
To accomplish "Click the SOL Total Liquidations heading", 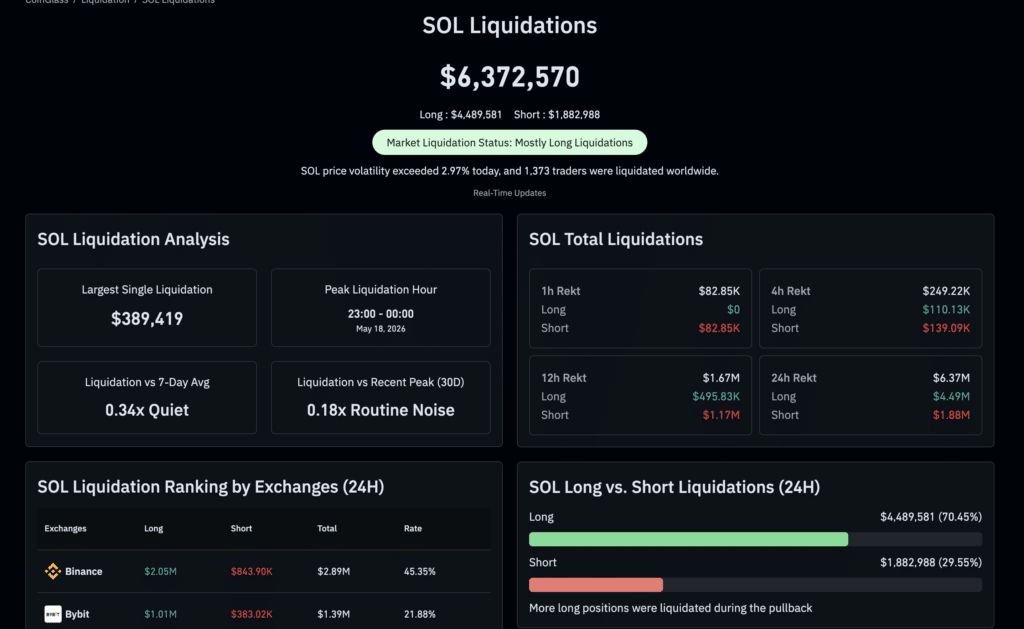I will (x=616, y=239).
